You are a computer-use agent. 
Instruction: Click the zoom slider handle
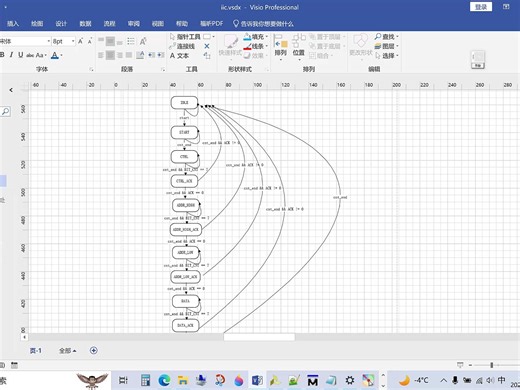point(492,365)
